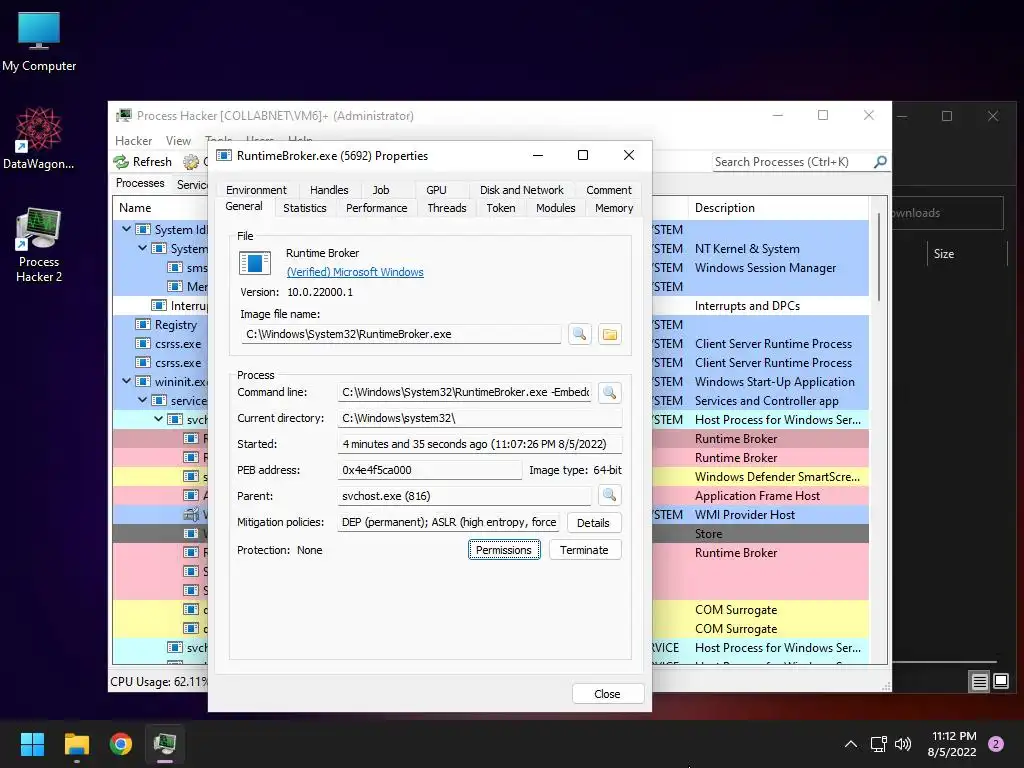This screenshot has width=1024, height=768.
Task: Open the Handles tab
Action: 329,190
